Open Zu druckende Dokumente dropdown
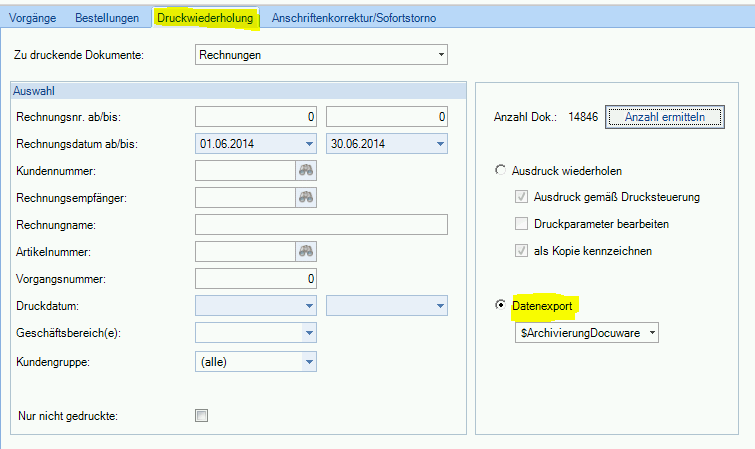 [x=439, y=55]
